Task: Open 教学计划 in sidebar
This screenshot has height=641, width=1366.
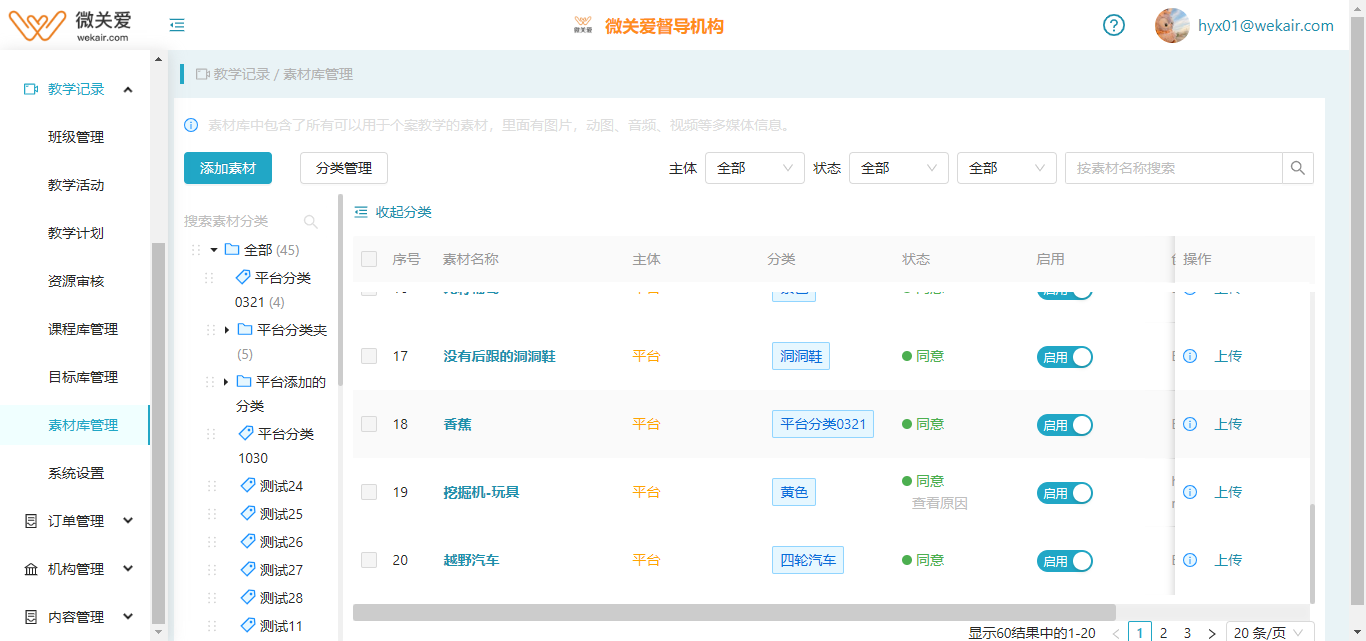Action: tap(76, 233)
